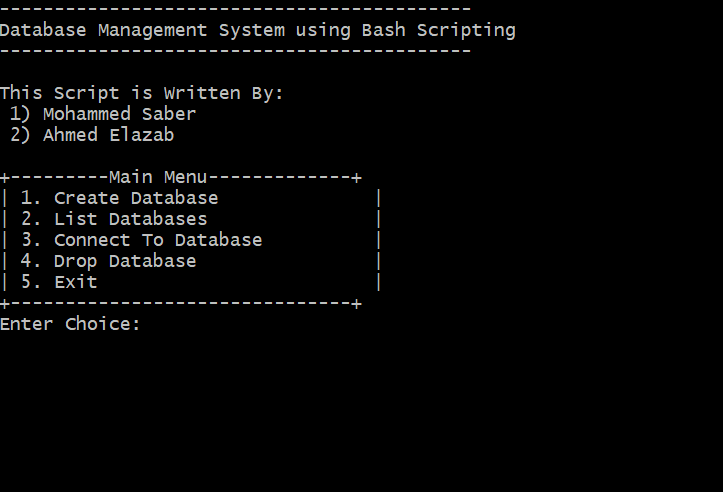
Task: Click the This Script is Written By text
Action: pyautogui.click(x=142, y=93)
